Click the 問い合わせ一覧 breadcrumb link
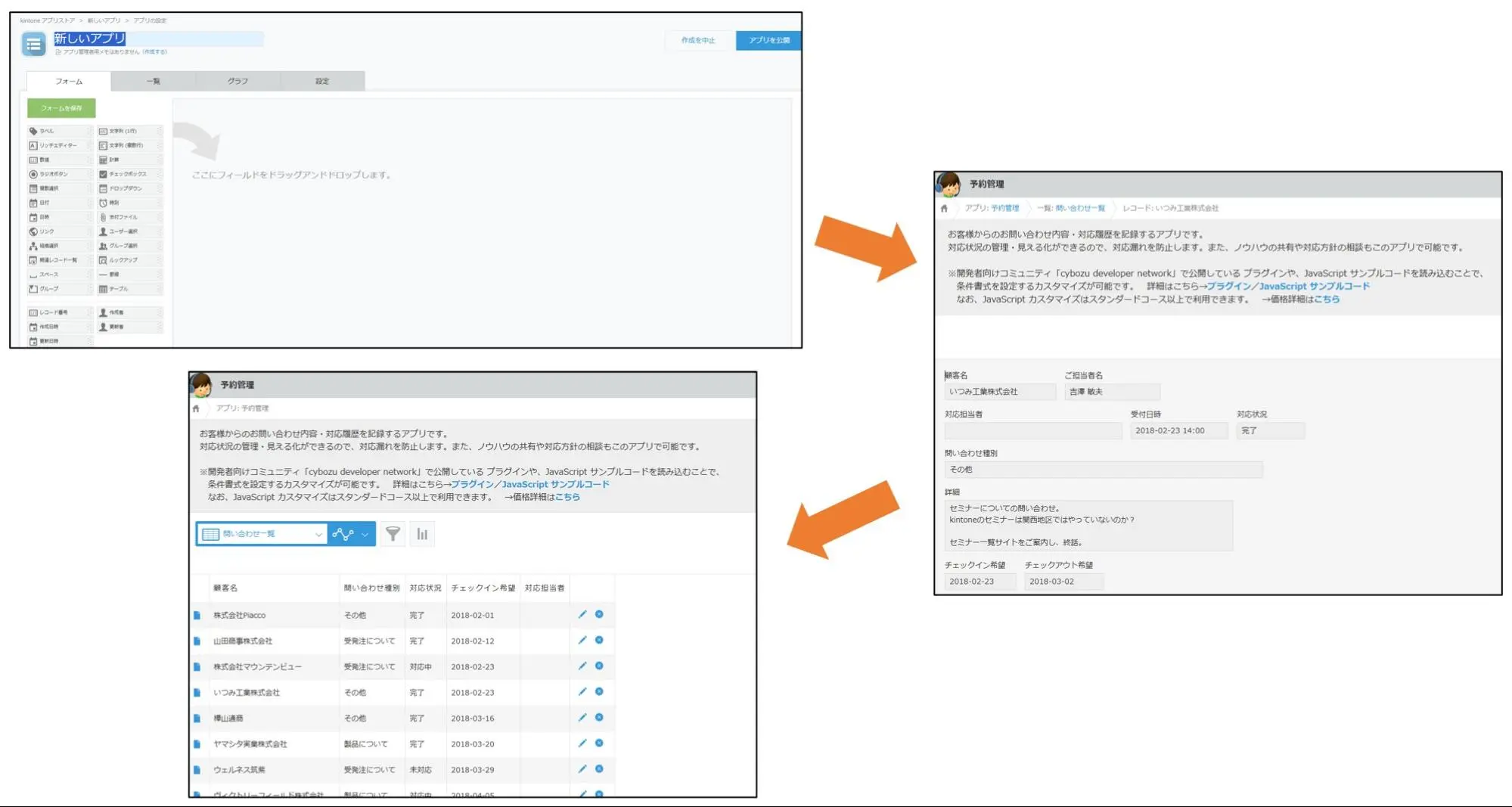This screenshot has width=1512, height=807. click(x=1079, y=208)
